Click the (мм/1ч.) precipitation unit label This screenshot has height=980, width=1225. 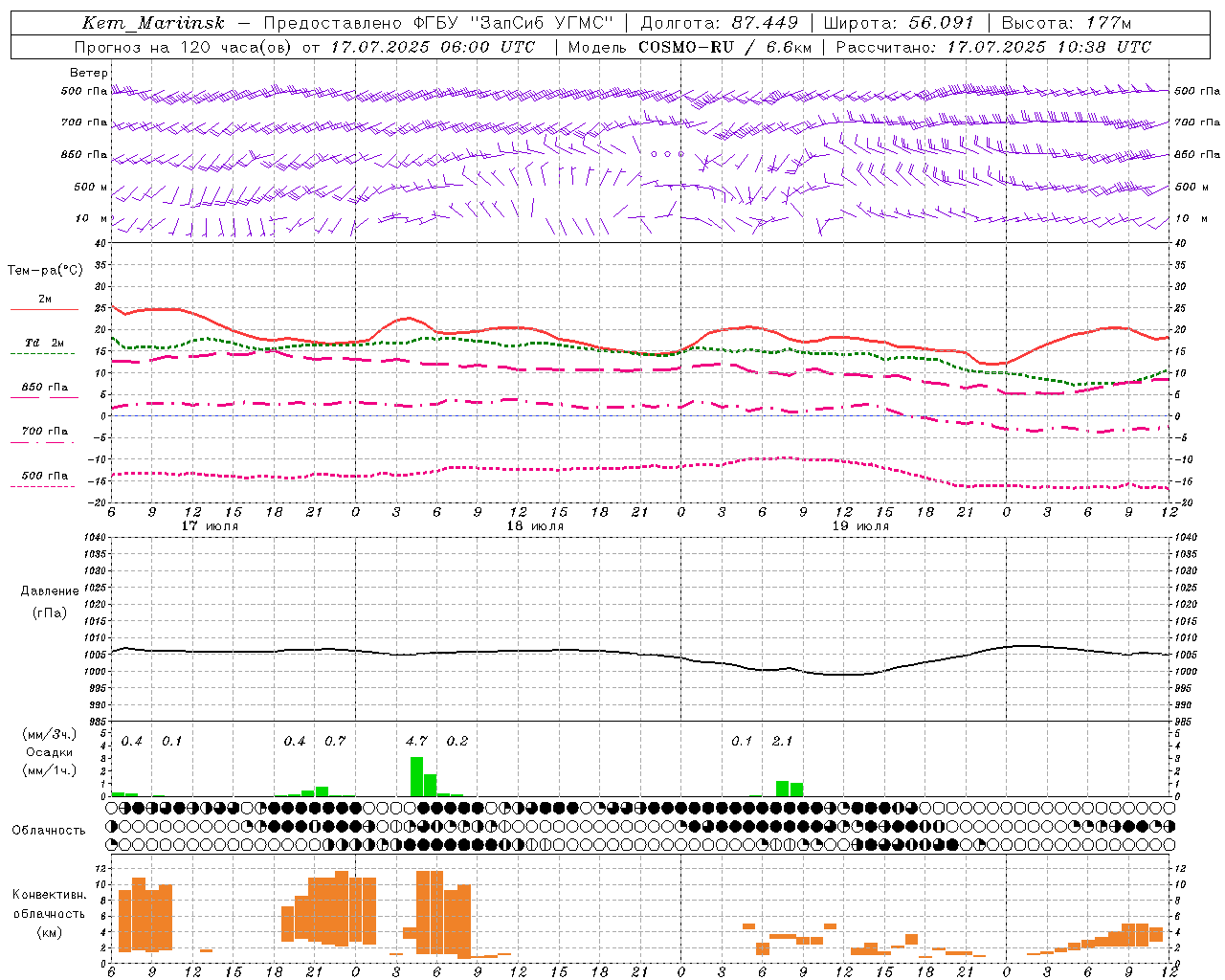50,770
